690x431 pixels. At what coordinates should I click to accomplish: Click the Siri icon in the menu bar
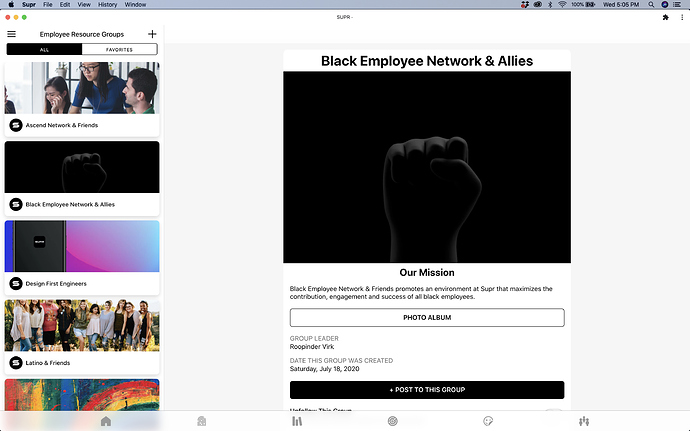pos(664,4)
